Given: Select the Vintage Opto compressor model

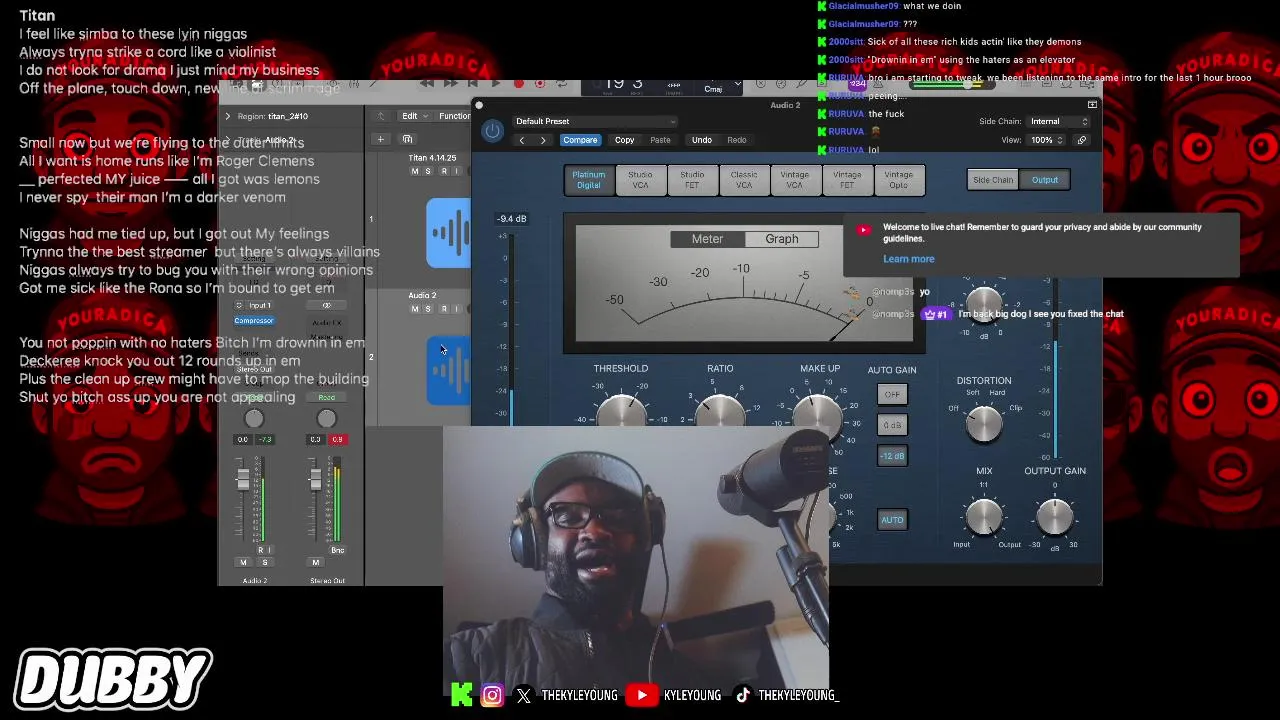Looking at the screenshot, I should (x=898, y=180).
